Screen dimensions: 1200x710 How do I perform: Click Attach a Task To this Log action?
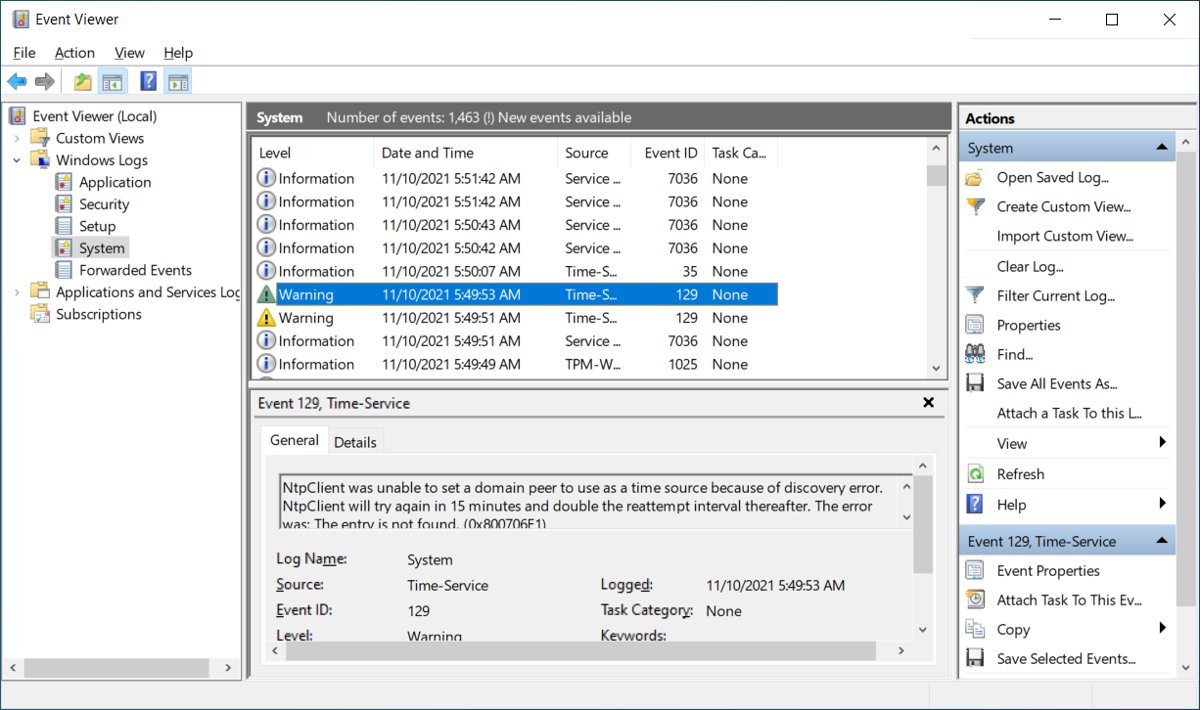1069,413
